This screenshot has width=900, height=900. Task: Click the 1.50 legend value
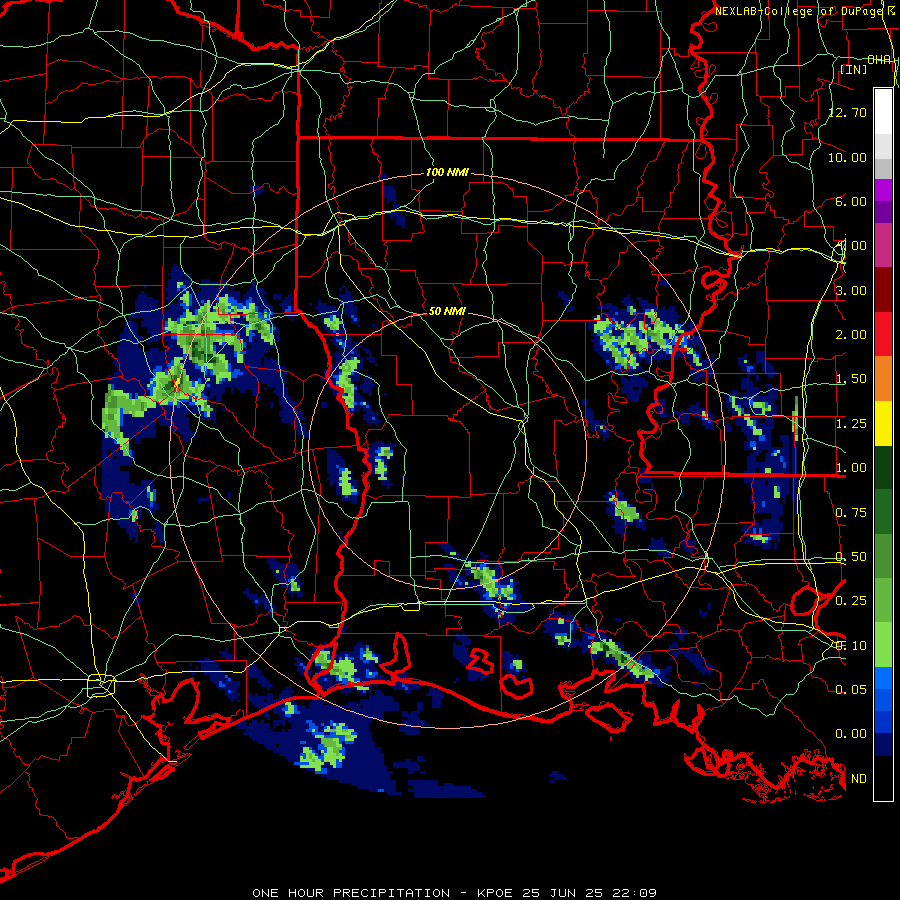pos(851,378)
